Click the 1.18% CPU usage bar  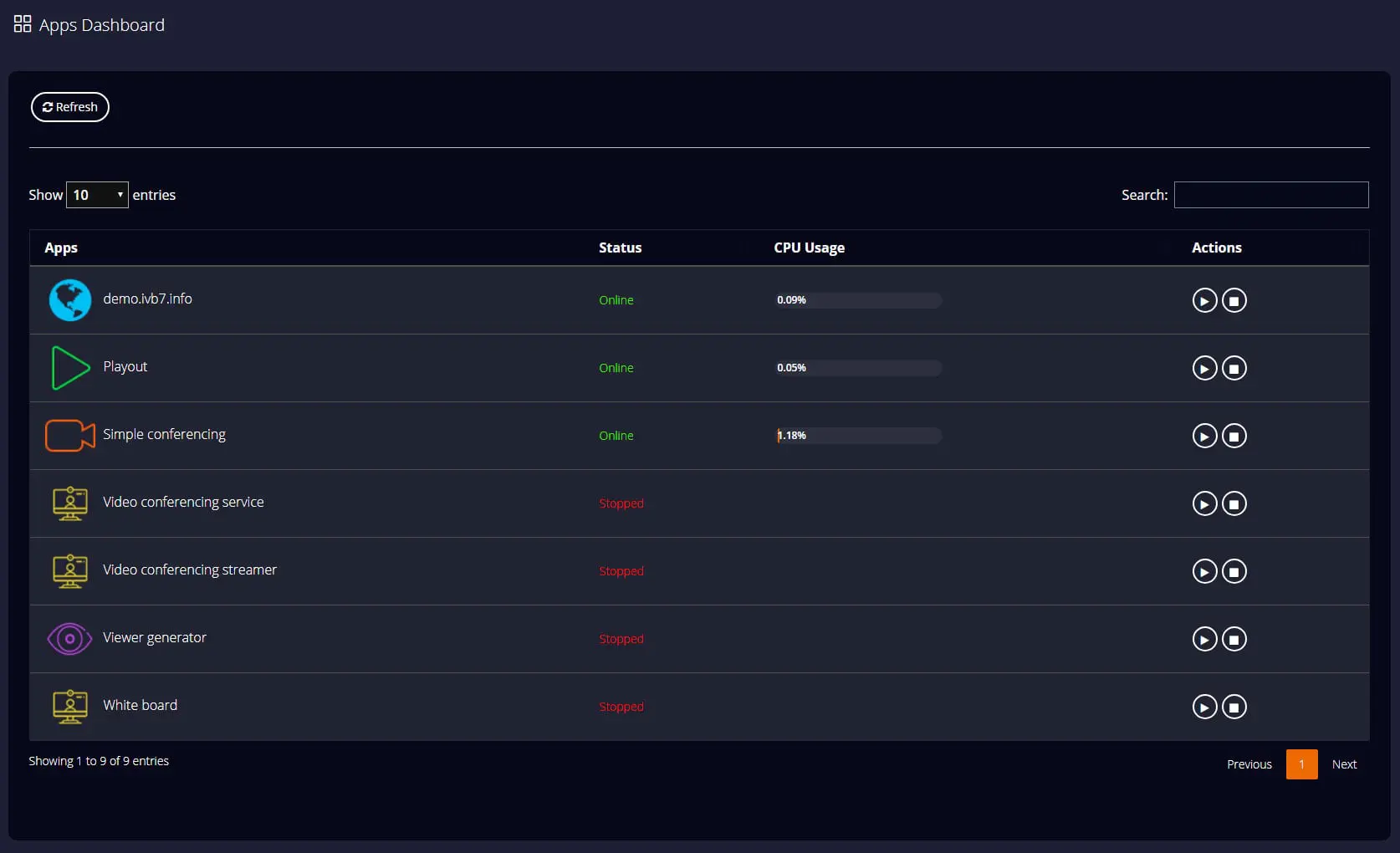[x=859, y=436]
